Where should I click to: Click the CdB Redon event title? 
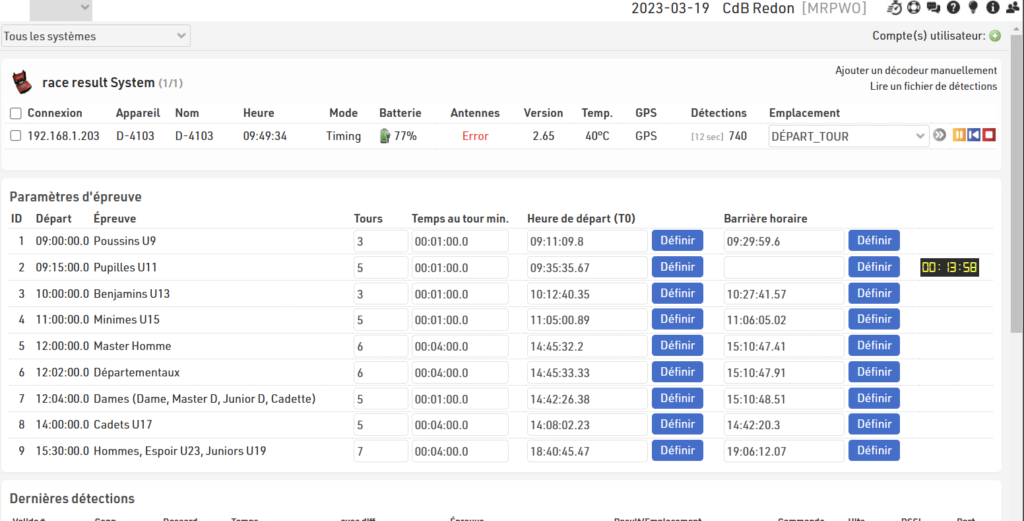click(x=758, y=8)
